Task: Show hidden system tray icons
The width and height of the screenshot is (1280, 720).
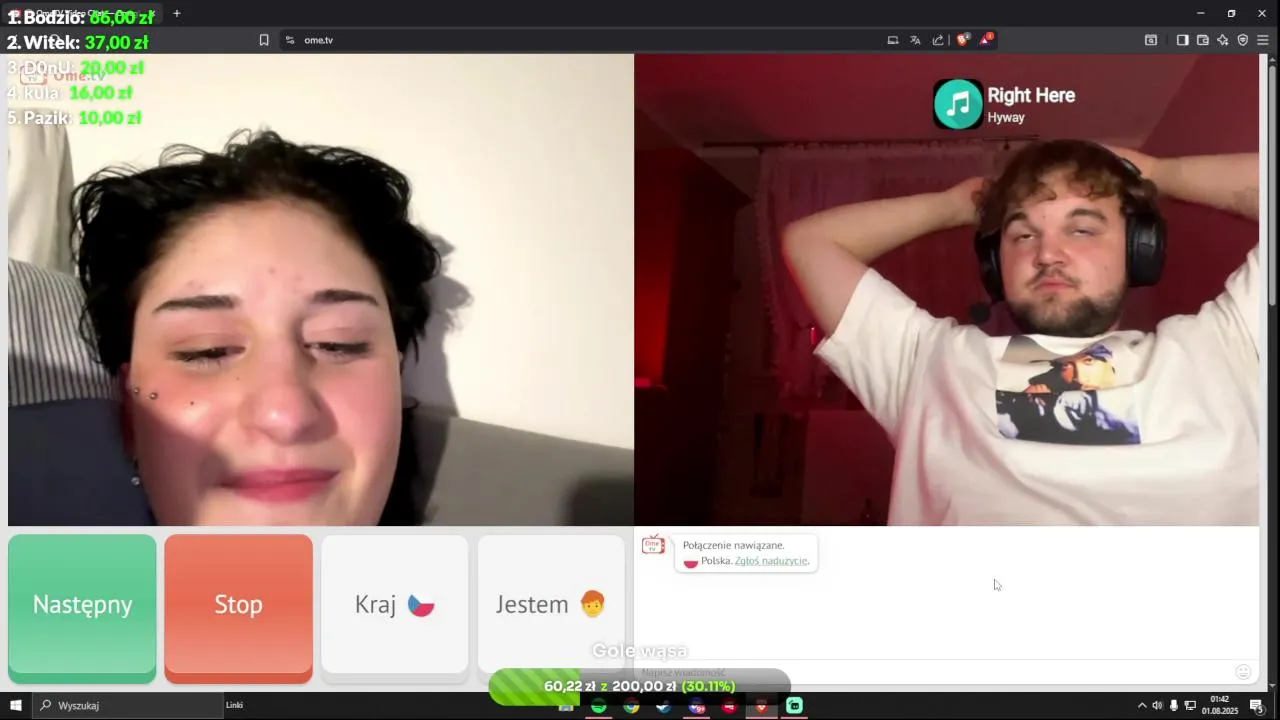Action: pos(1142,706)
